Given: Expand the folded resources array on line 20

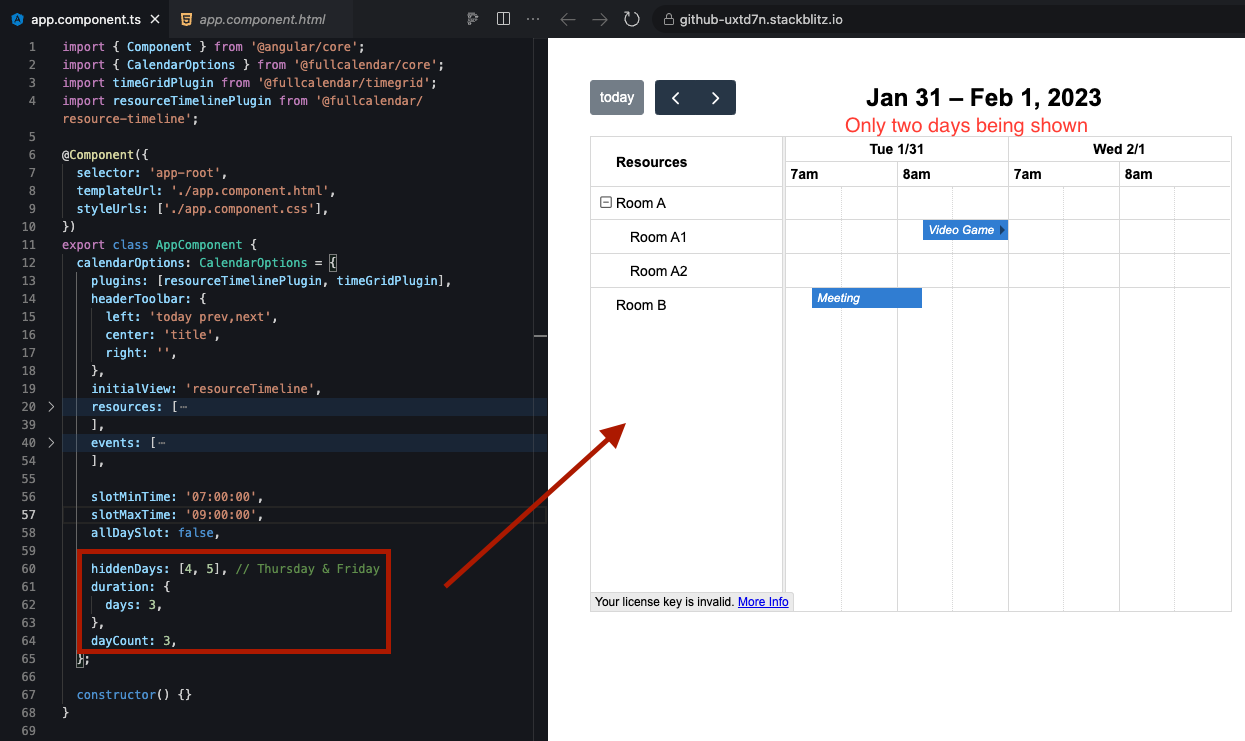Looking at the screenshot, I should 50,406.
